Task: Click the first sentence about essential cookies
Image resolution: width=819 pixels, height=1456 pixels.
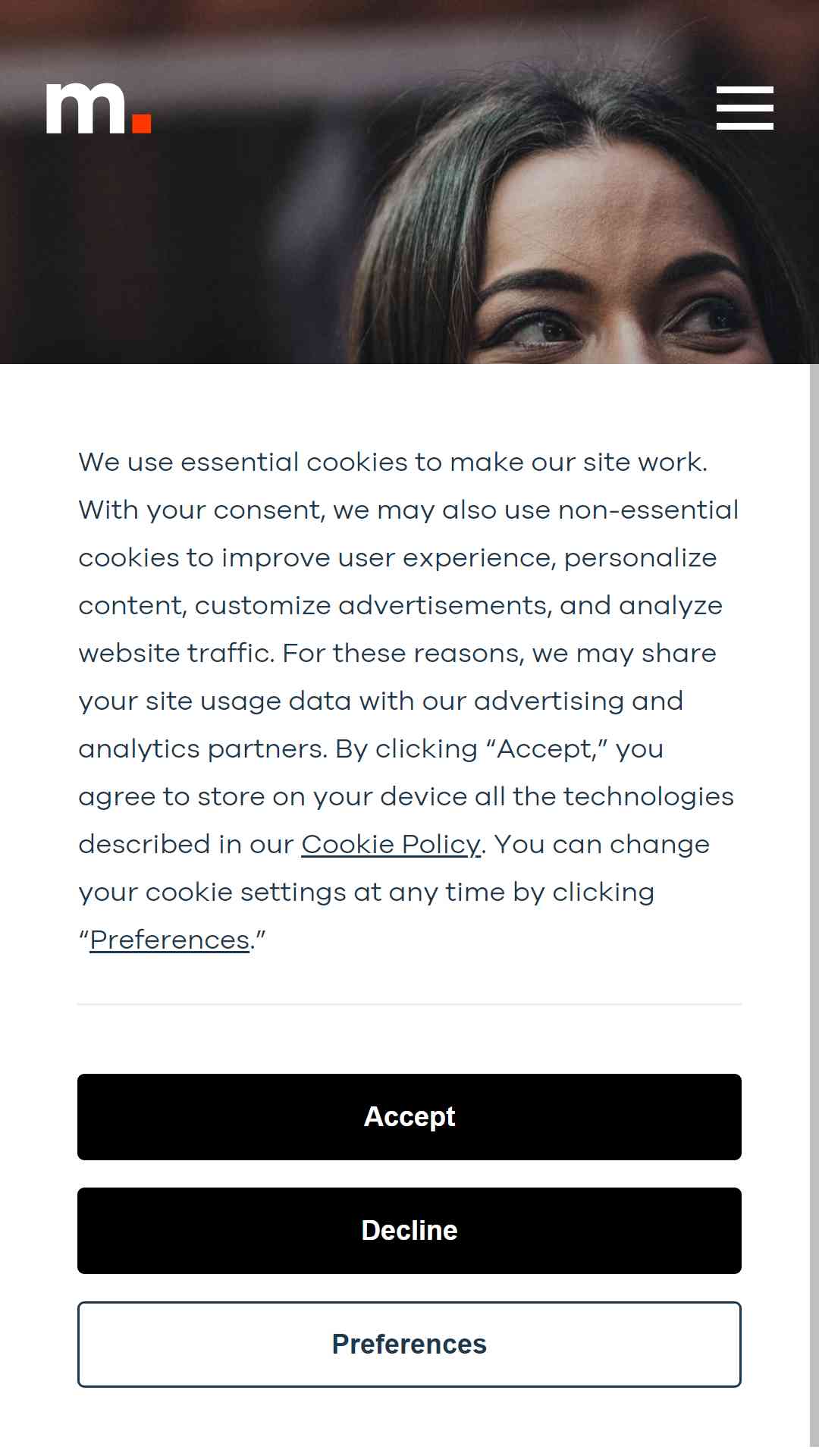Action: [394, 462]
